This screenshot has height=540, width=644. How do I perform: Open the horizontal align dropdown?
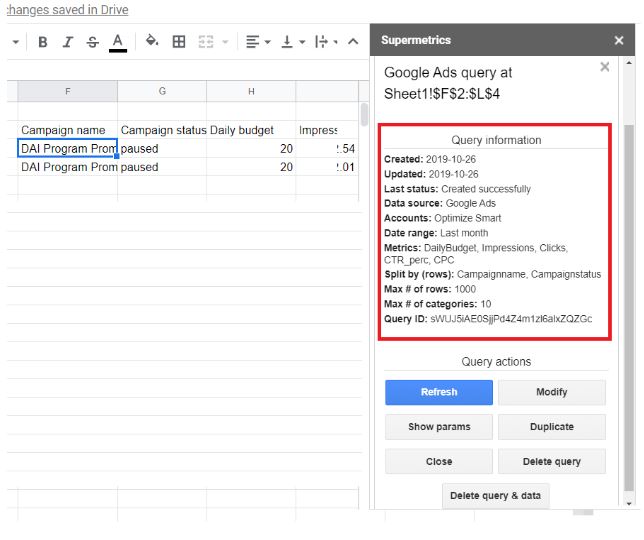click(258, 41)
